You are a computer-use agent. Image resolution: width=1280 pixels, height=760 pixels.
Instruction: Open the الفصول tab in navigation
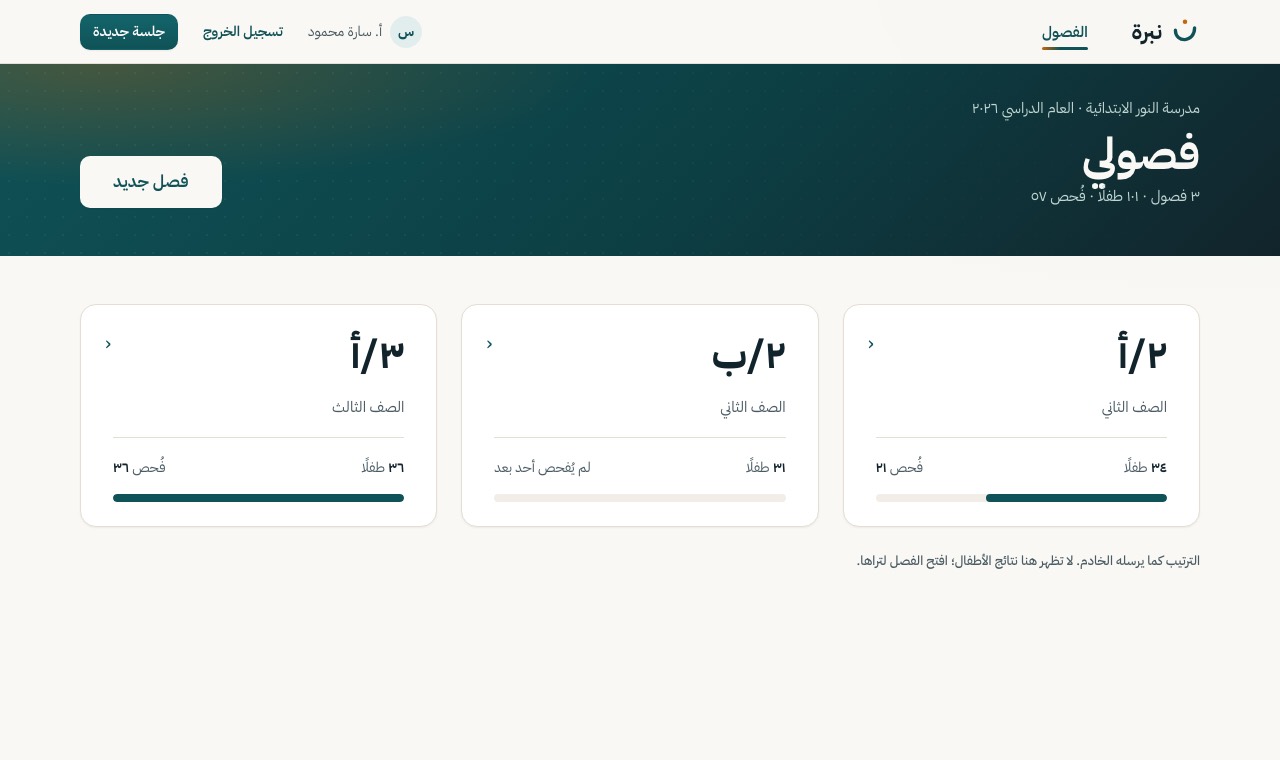pyautogui.click(x=1064, y=32)
